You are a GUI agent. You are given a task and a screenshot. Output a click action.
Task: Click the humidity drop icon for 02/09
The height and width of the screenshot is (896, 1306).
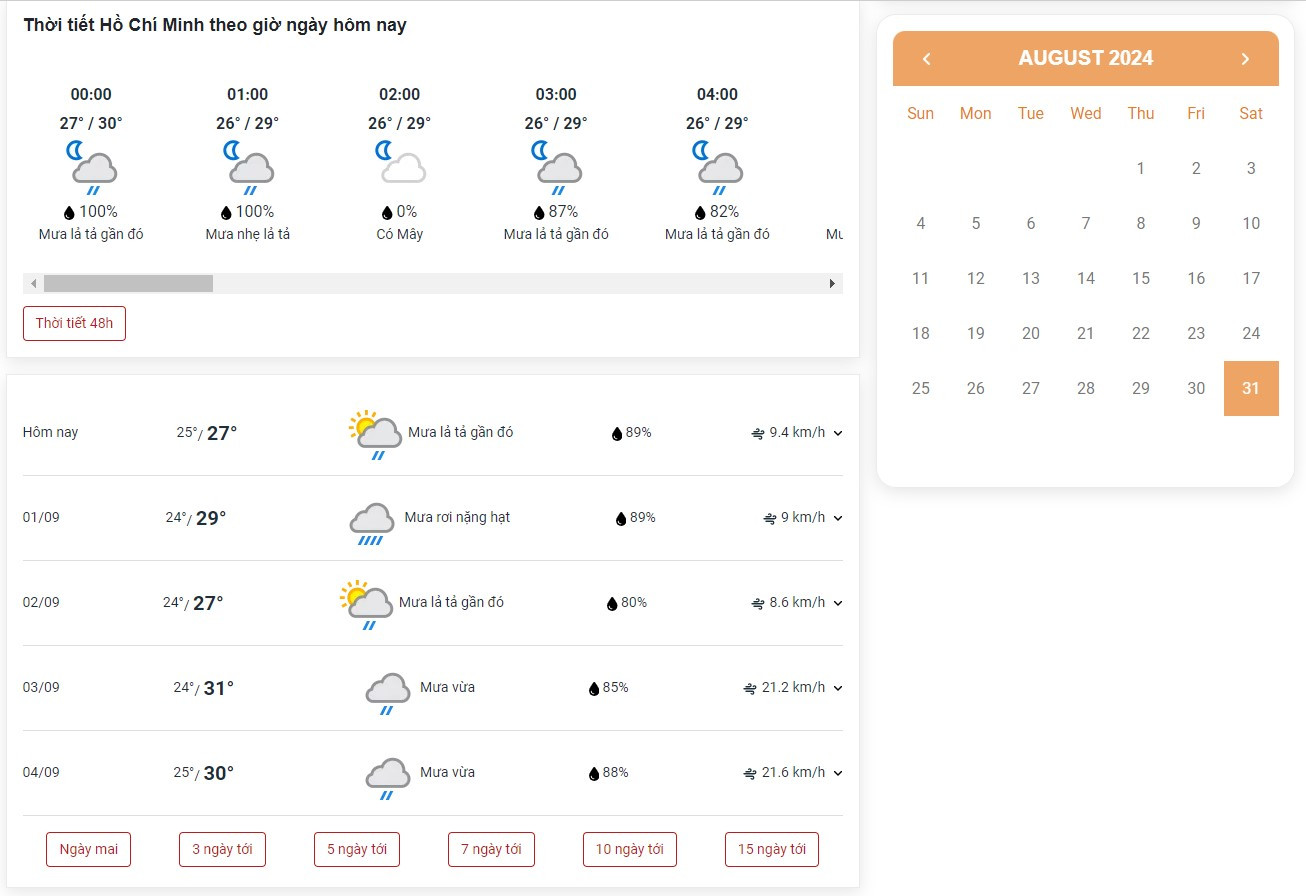tap(612, 604)
